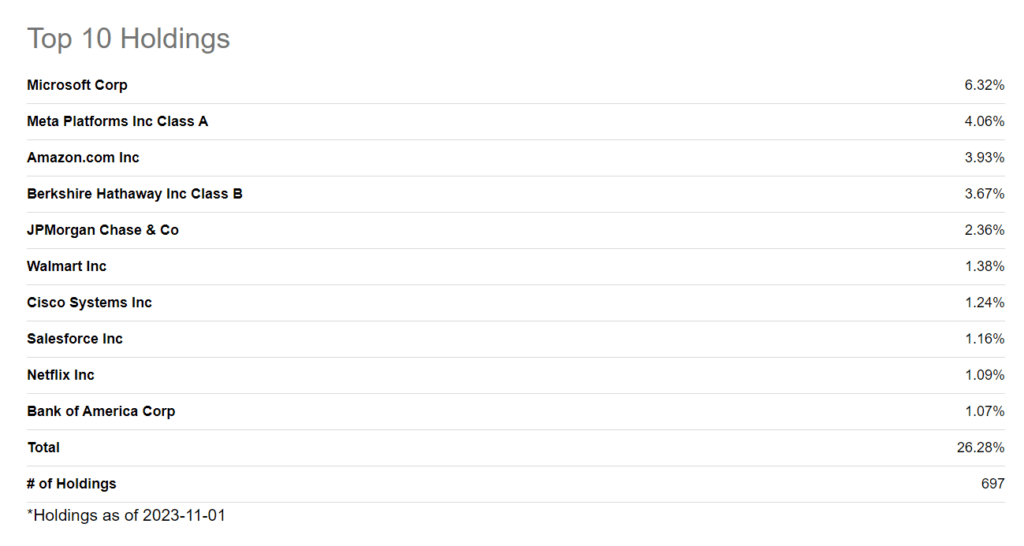Click the Microsoft Corp holding name

tap(77, 85)
